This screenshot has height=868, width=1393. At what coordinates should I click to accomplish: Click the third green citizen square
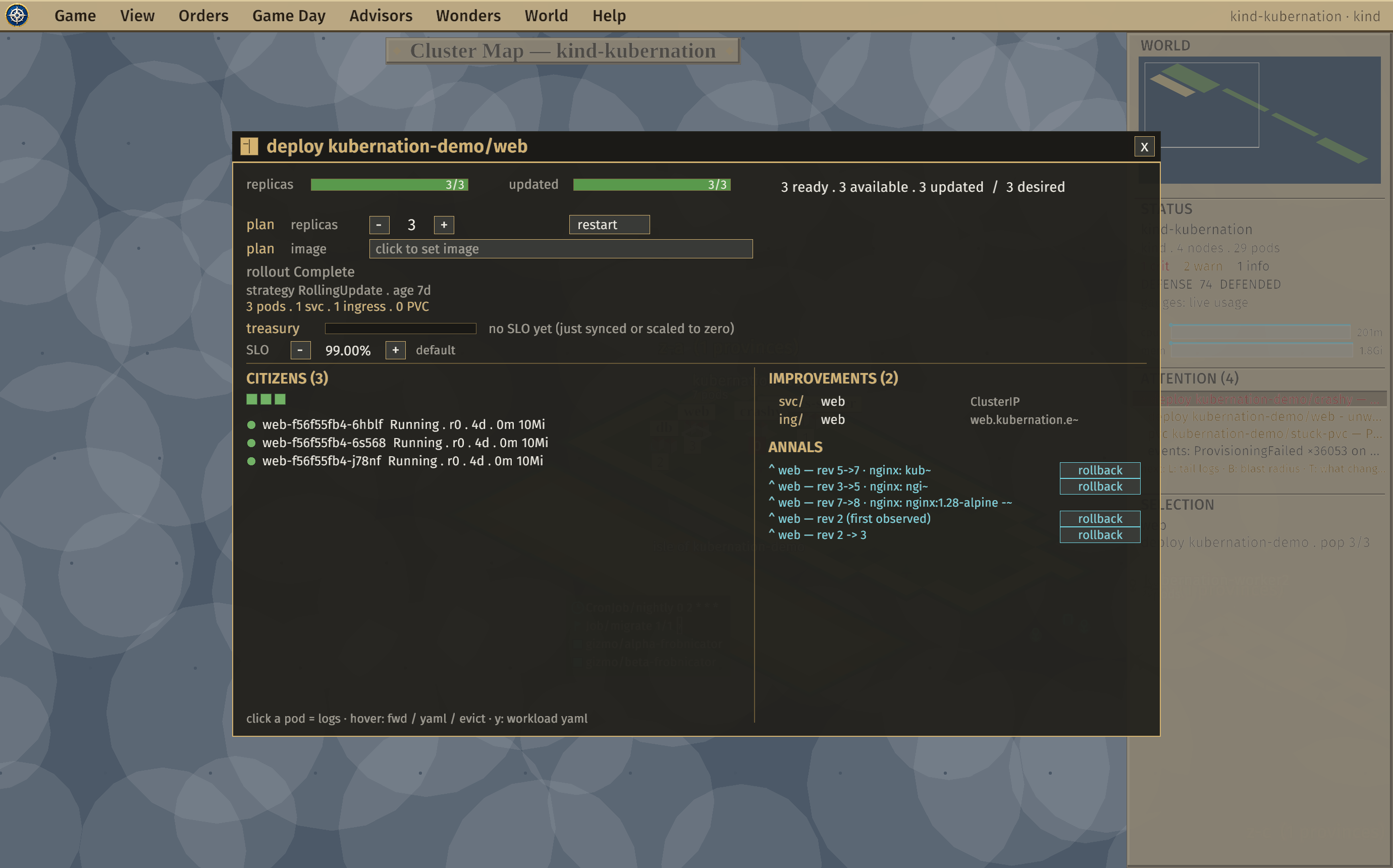[280, 399]
